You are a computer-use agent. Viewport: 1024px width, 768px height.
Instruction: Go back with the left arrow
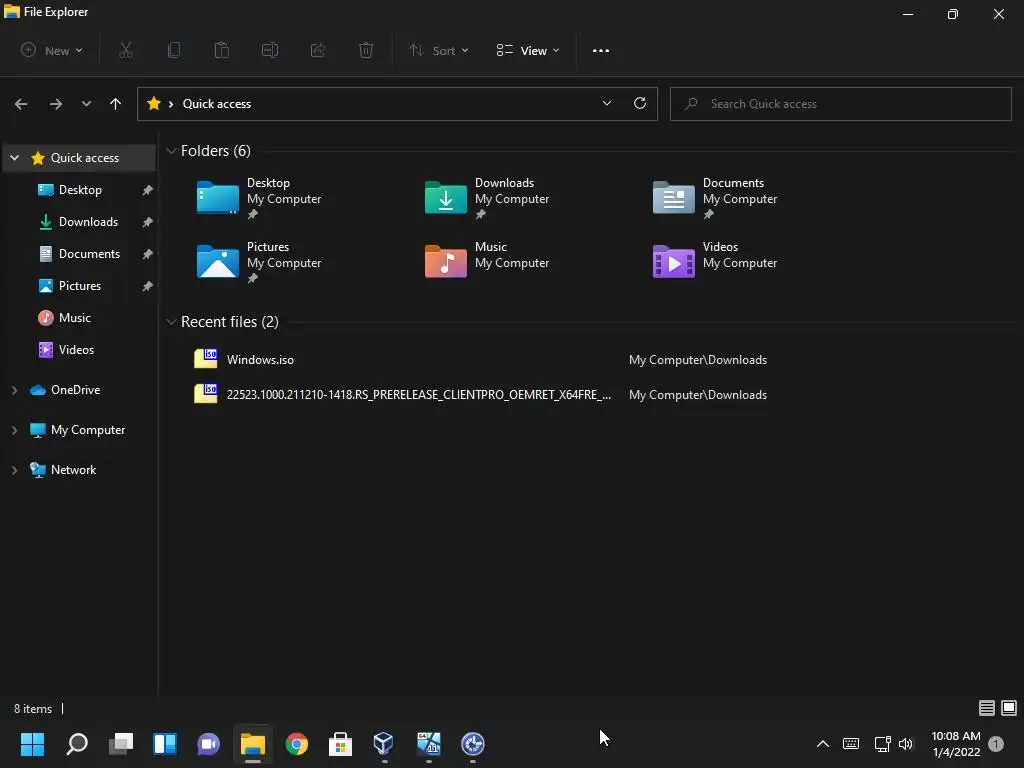coord(21,104)
